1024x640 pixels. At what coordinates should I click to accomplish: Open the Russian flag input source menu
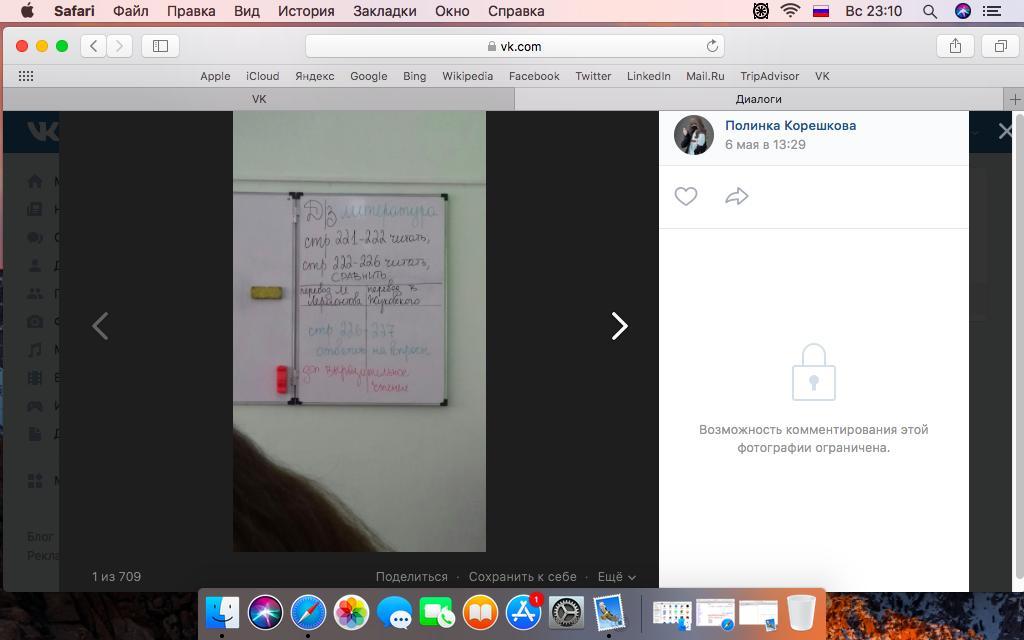point(821,10)
